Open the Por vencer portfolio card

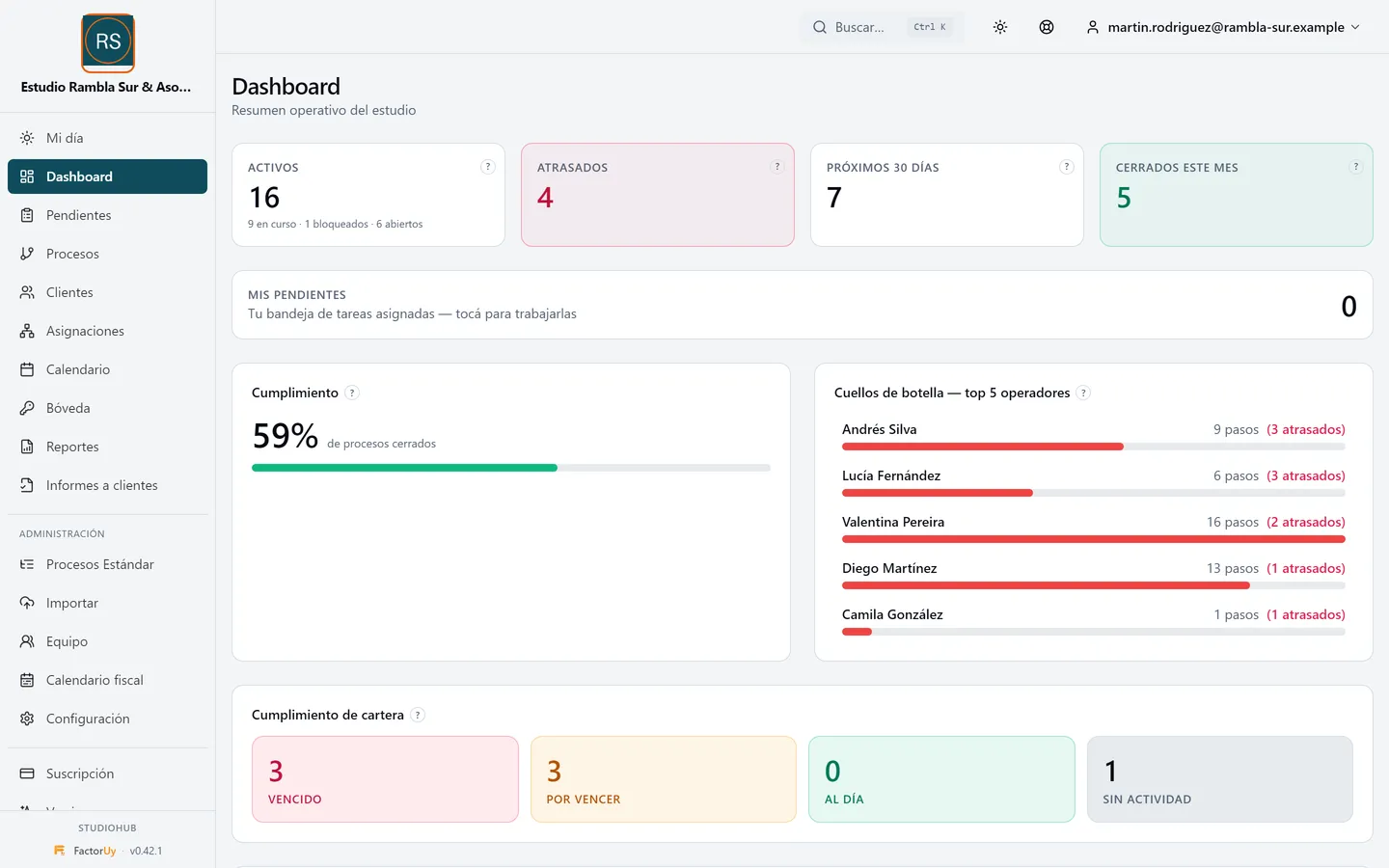click(x=664, y=779)
